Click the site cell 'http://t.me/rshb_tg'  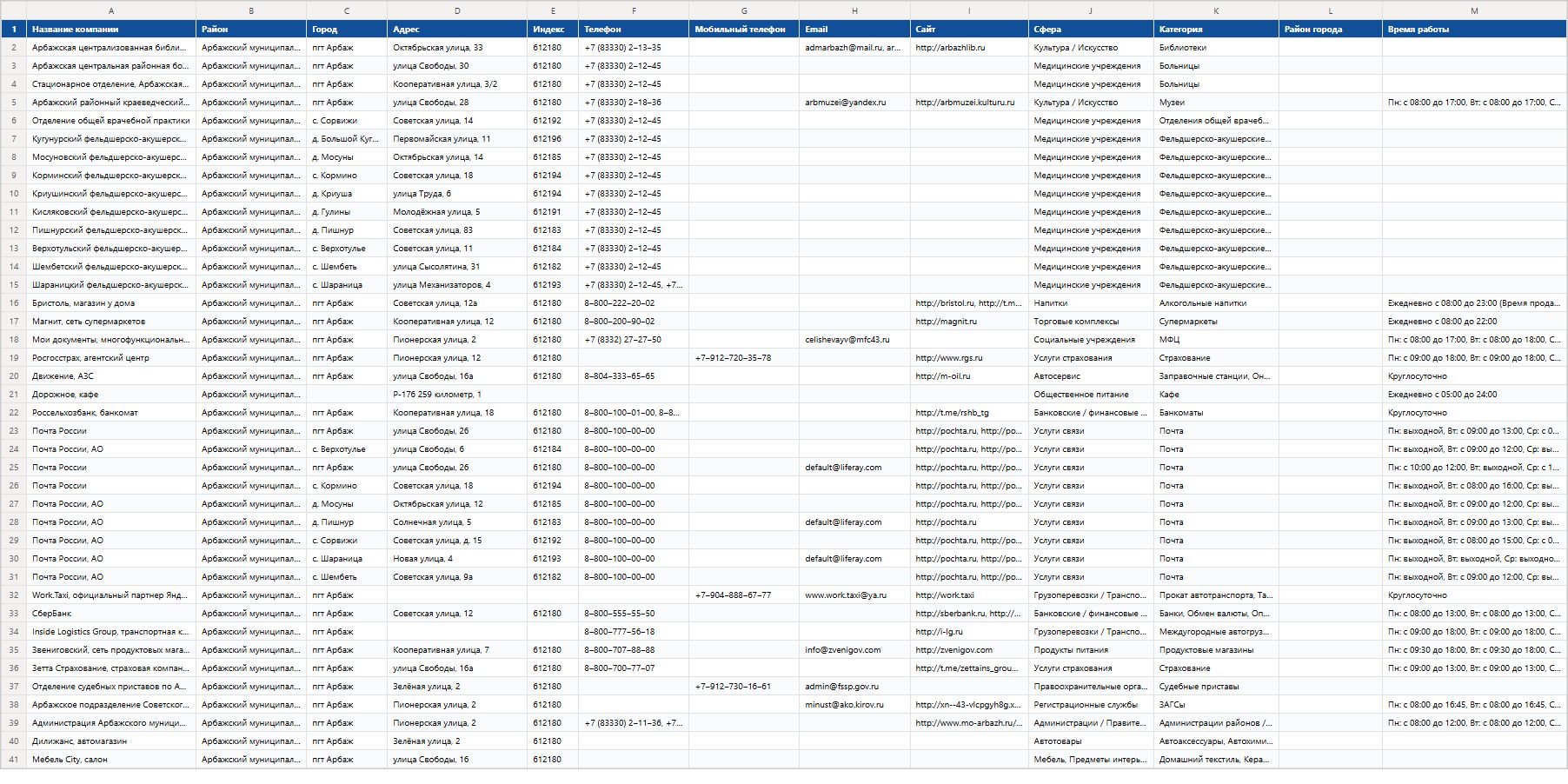(969, 413)
